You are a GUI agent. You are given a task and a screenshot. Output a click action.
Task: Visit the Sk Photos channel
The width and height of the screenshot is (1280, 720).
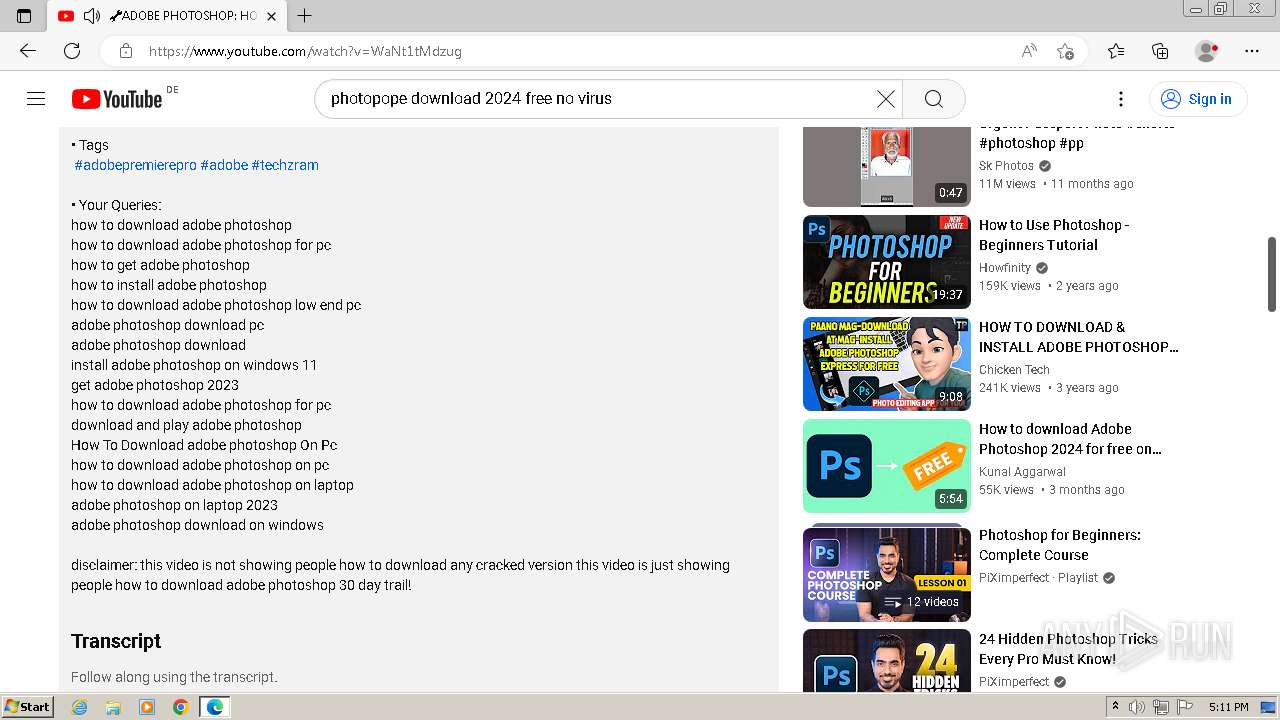1006,166
